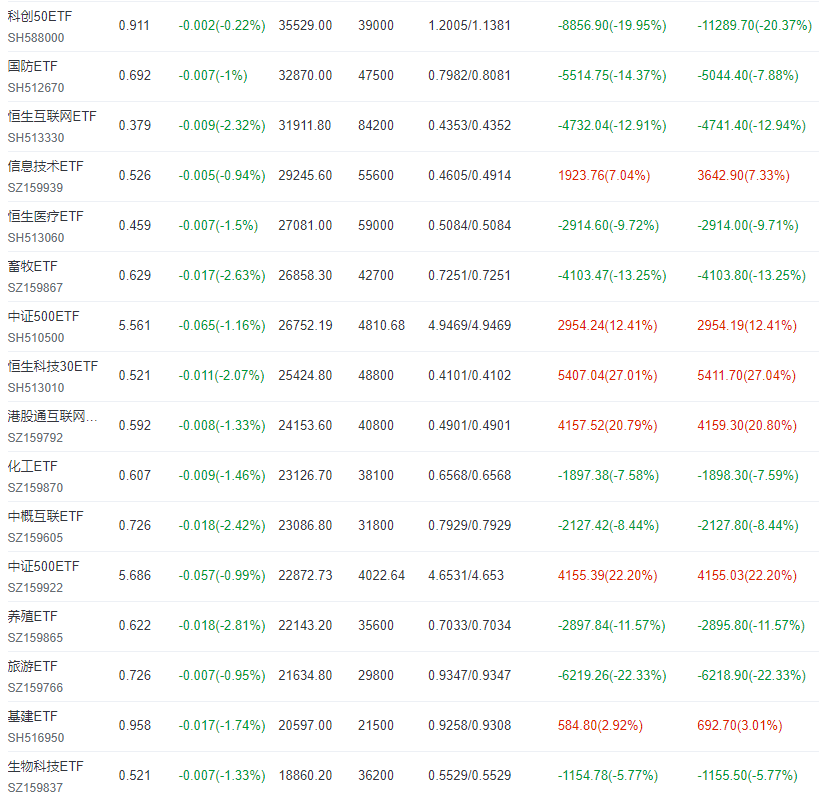
Task: Click cost 4.6531/4.653
Action: point(465,576)
